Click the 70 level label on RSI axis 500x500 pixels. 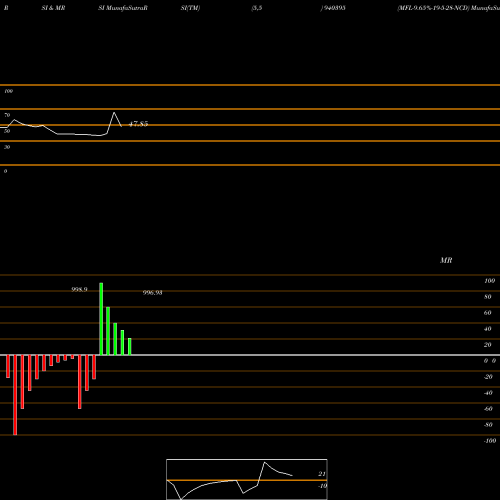tap(7, 115)
